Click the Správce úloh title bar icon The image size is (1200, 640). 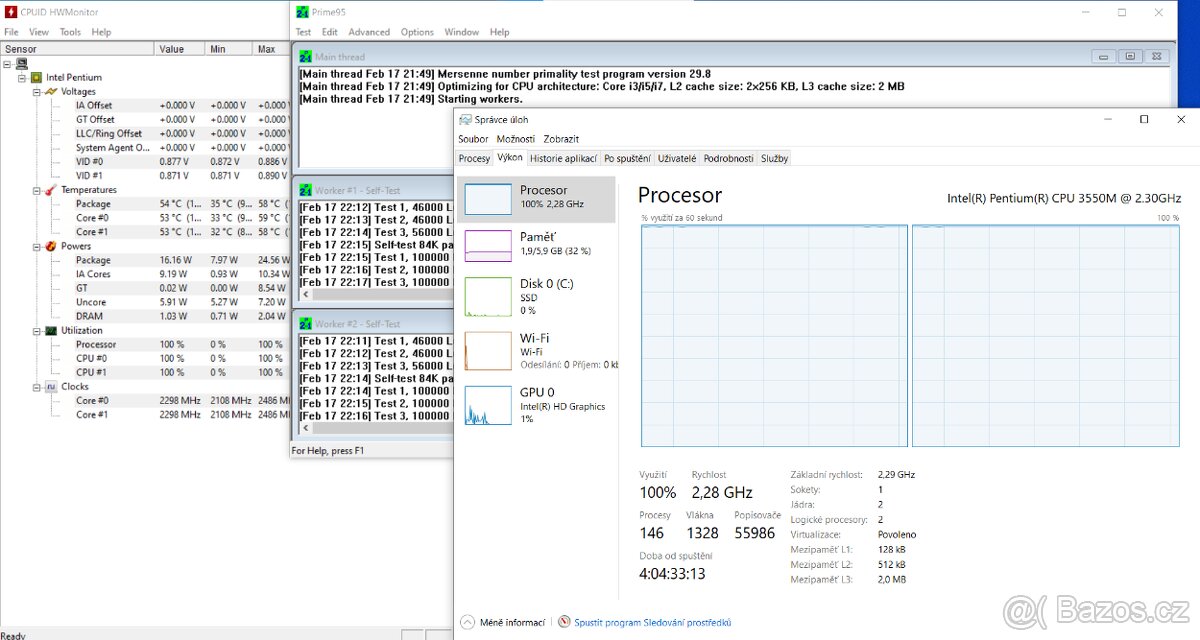465,120
